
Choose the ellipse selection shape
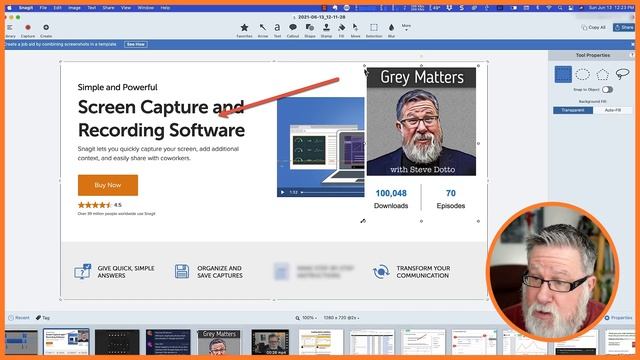click(x=582, y=74)
